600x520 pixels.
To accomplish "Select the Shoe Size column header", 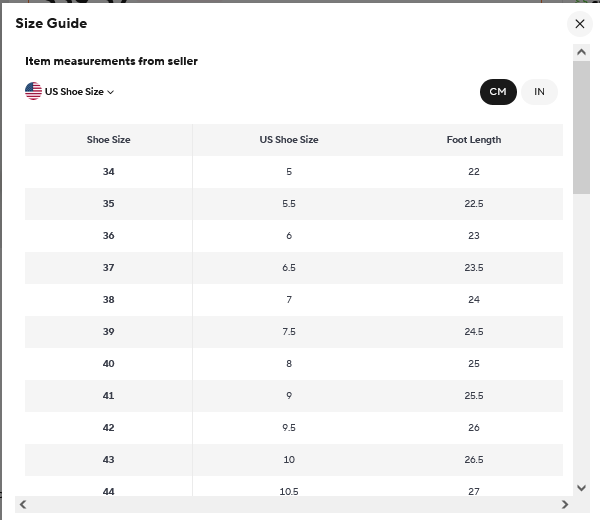I will [x=108, y=140].
